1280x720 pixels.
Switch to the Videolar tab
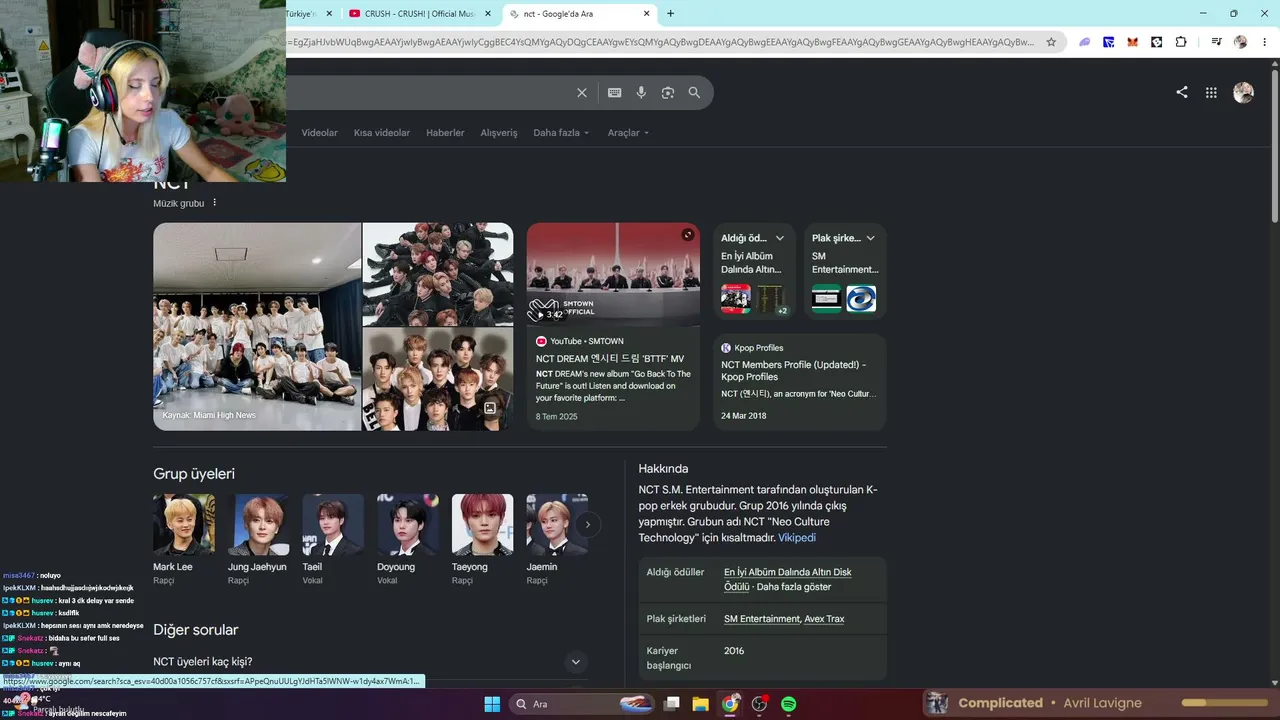(x=320, y=133)
